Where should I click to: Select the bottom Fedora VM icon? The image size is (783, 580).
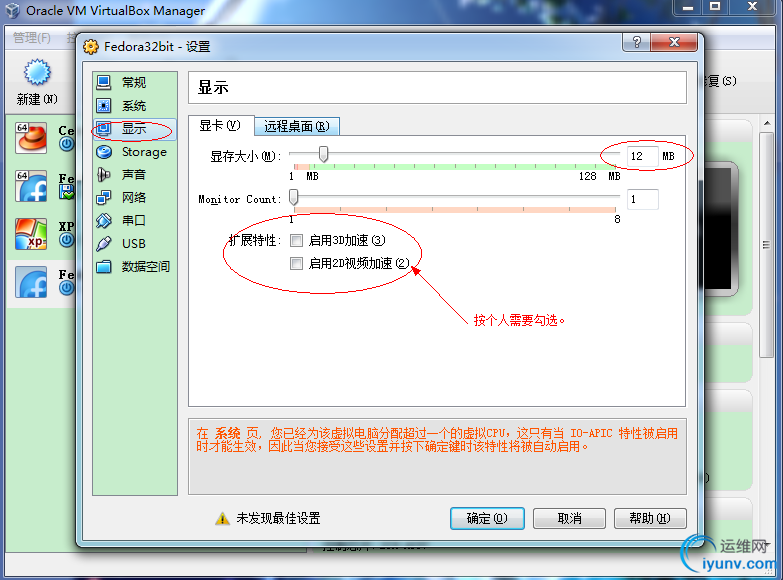(31, 282)
